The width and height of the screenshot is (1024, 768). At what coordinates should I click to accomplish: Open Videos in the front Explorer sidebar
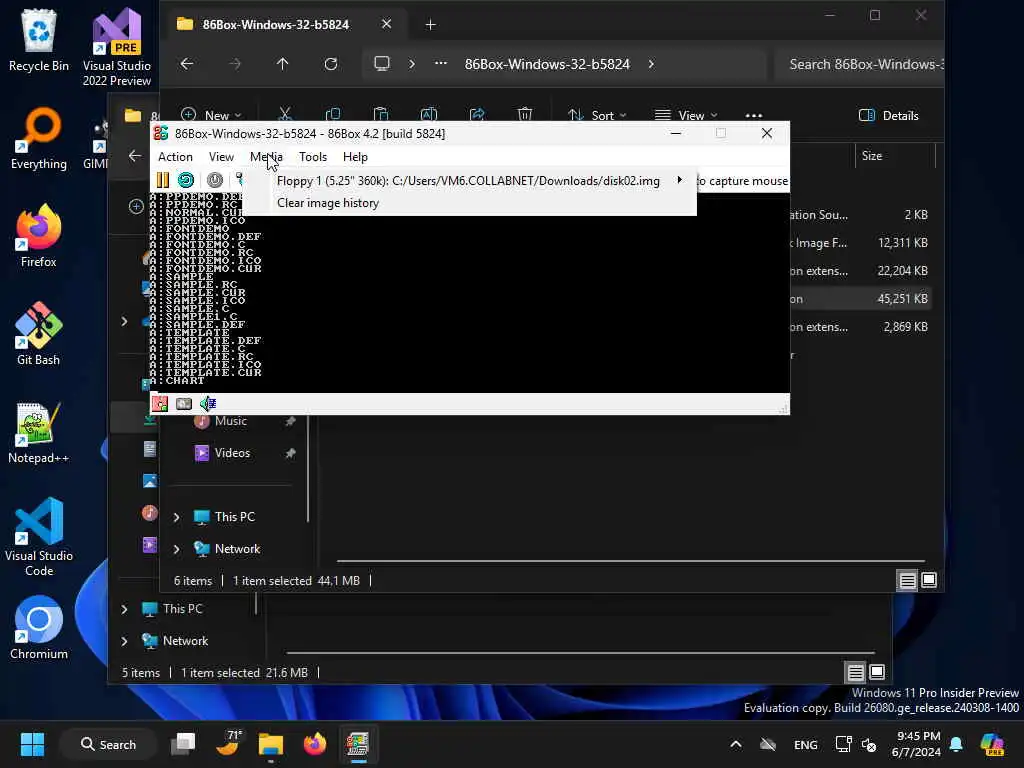point(232,453)
